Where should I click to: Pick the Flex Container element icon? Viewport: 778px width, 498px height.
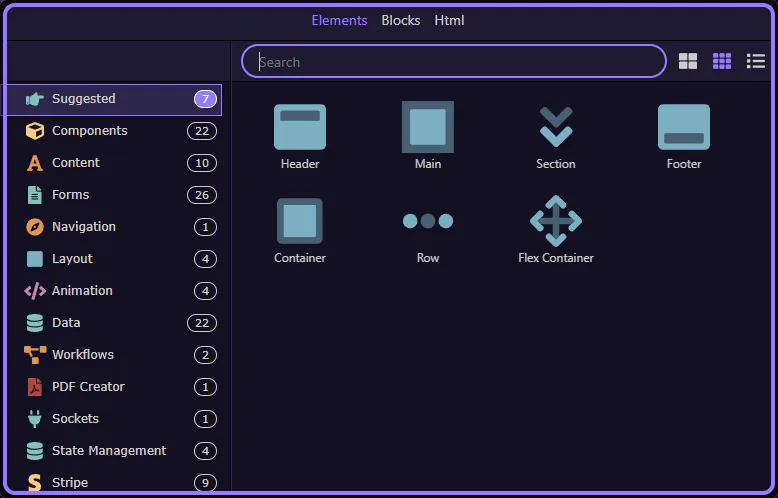(x=555, y=221)
